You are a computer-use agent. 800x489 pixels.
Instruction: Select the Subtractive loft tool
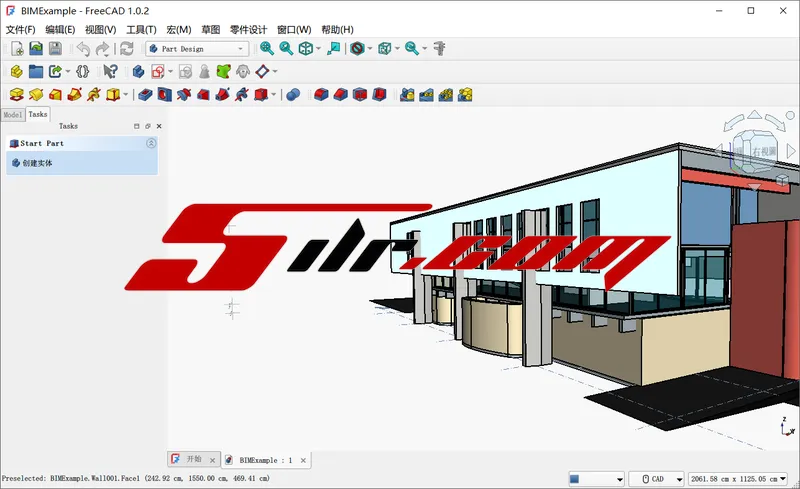coord(203,94)
